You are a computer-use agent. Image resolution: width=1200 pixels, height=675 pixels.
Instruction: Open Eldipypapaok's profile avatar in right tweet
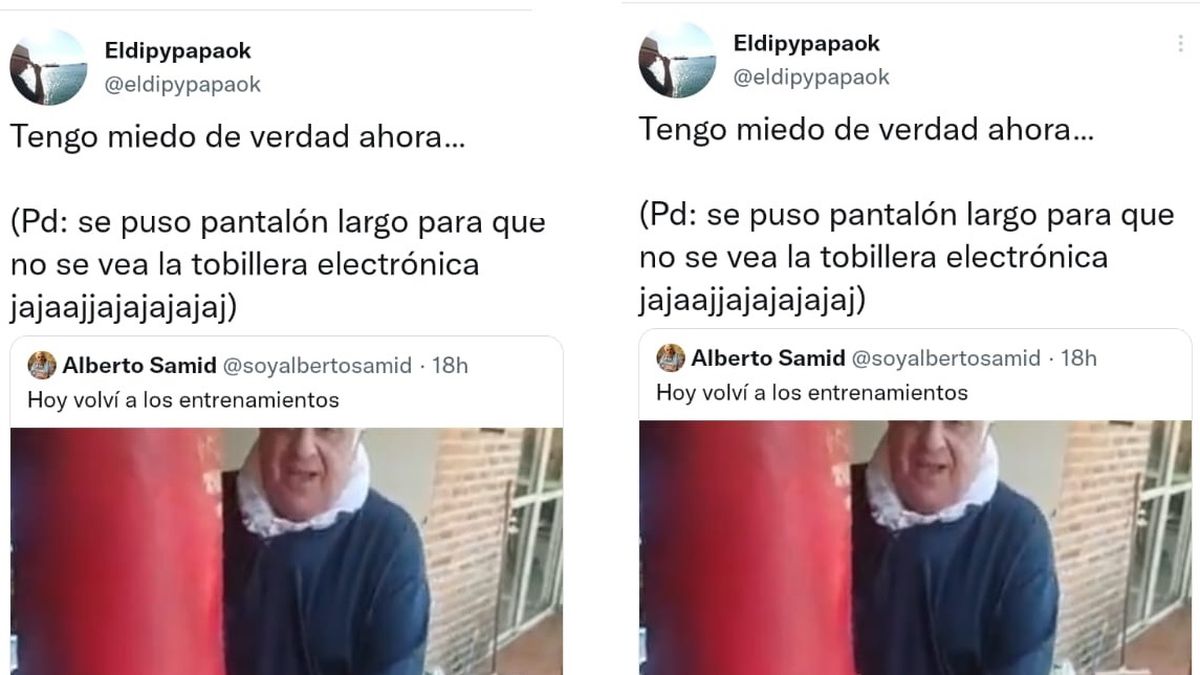(677, 60)
